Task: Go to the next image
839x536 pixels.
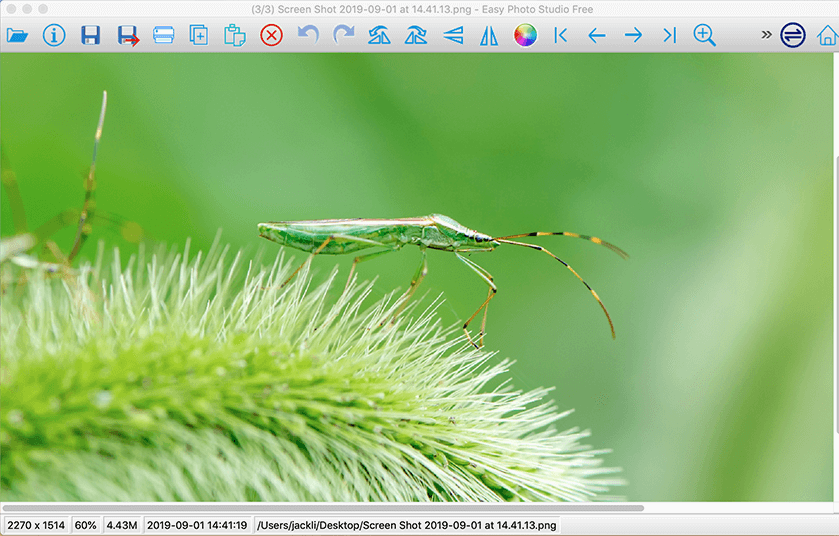Action: tap(633, 36)
